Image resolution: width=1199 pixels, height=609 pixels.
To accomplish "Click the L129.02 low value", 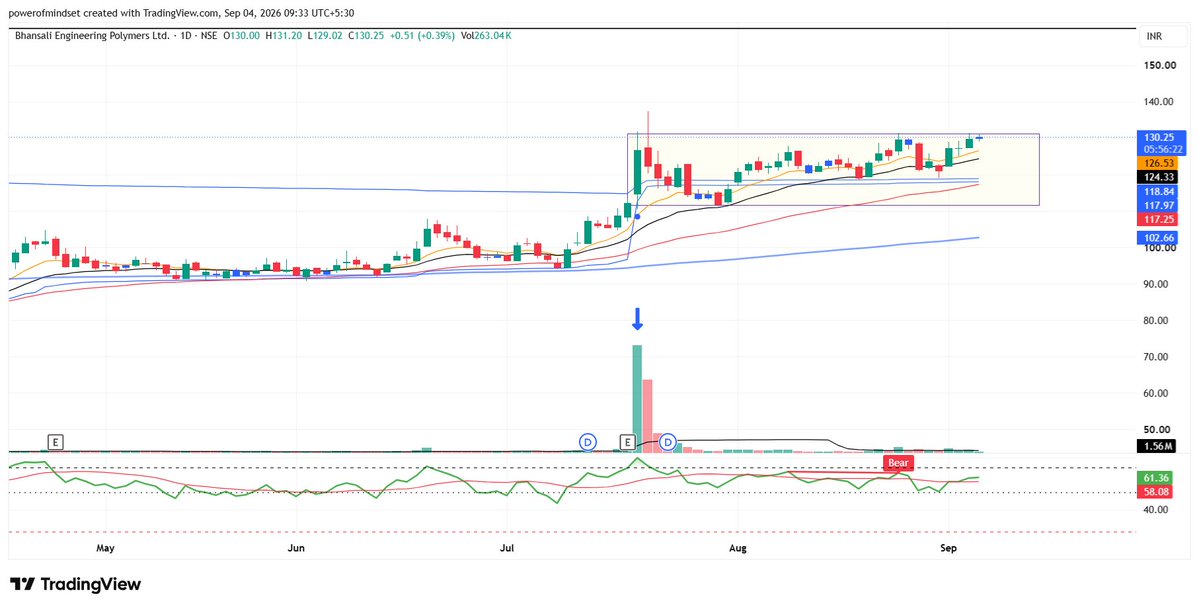I will click(x=325, y=36).
